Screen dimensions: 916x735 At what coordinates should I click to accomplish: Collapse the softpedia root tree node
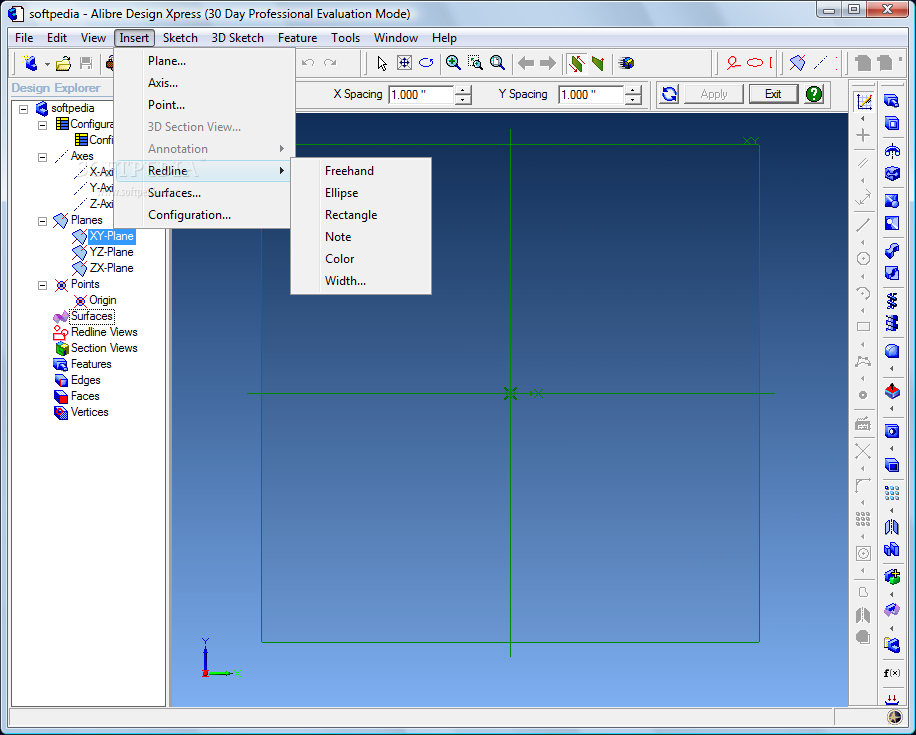(24, 109)
